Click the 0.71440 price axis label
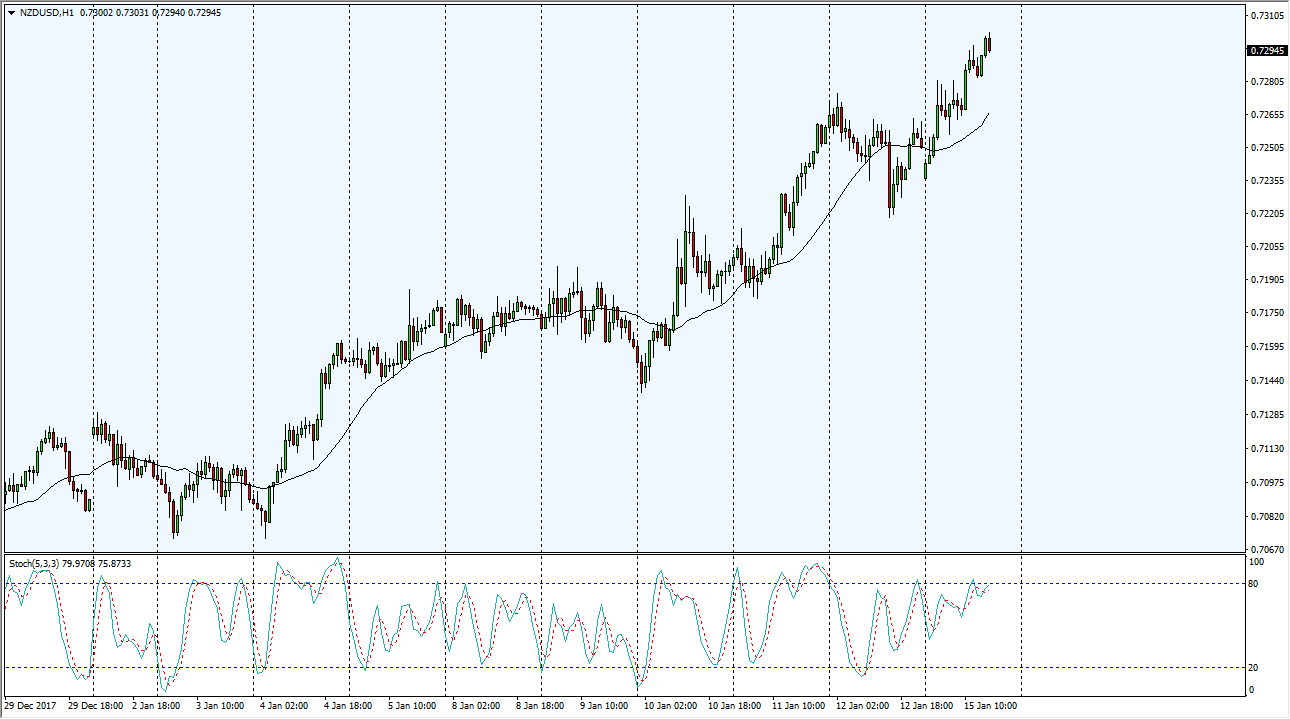1290x719 pixels. [1267, 381]
